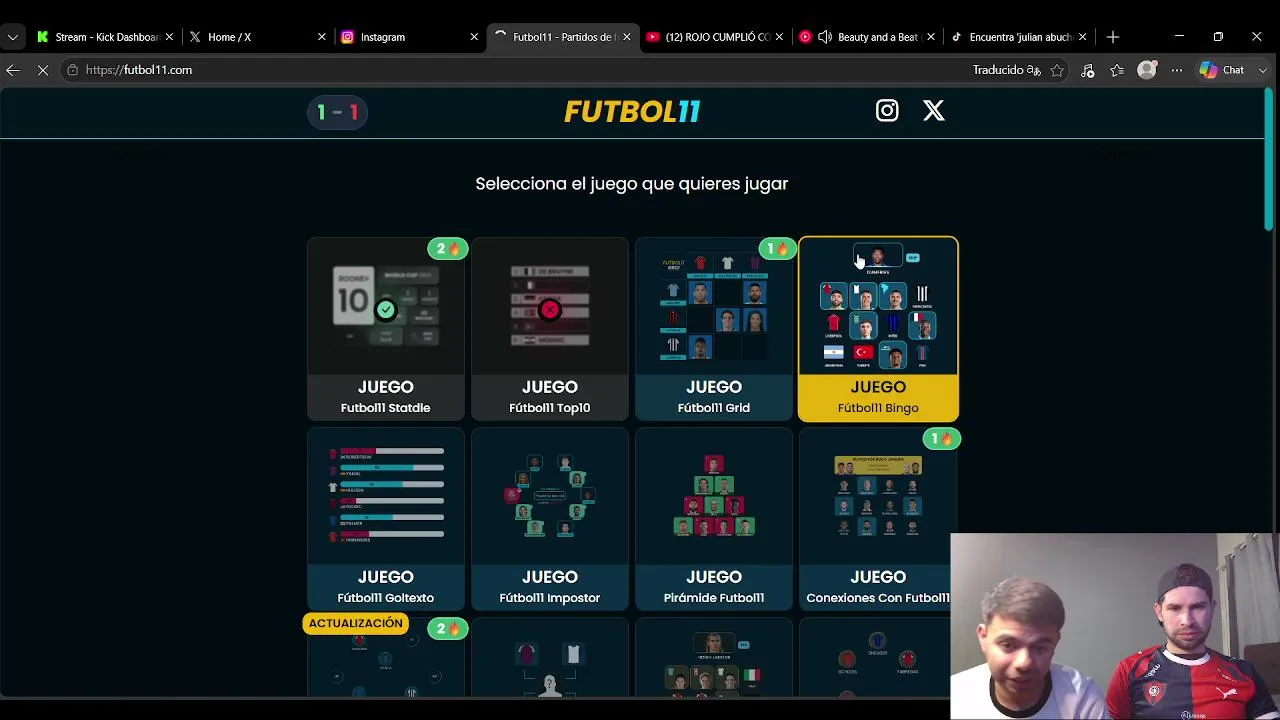Click the streak badge on the Conexiones card
The image size is (1280, 720).
pyautogui.click(x=941, y=439)
